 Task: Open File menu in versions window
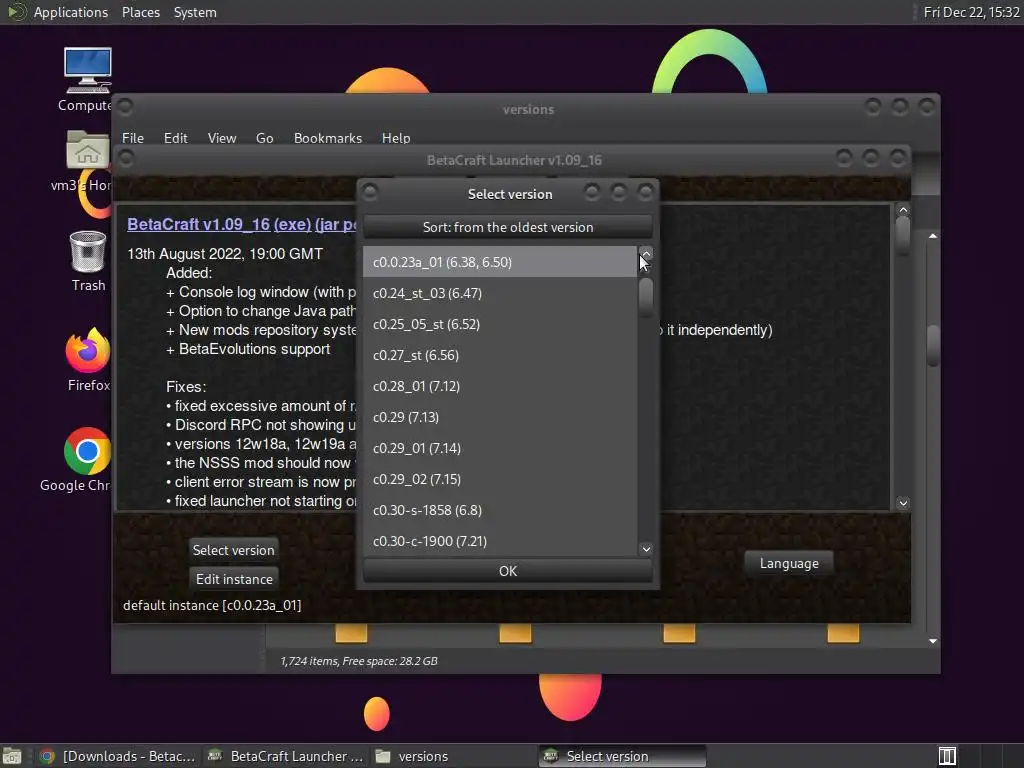(x=133, y=138)
